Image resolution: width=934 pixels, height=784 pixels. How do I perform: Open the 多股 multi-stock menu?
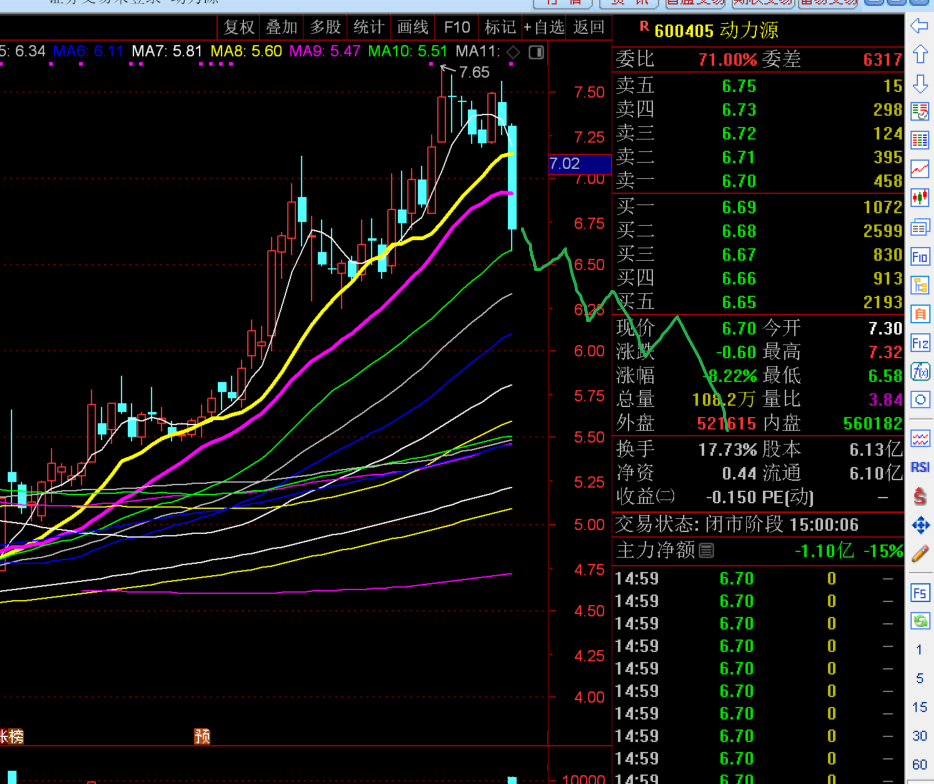click(x=325, y=27)
